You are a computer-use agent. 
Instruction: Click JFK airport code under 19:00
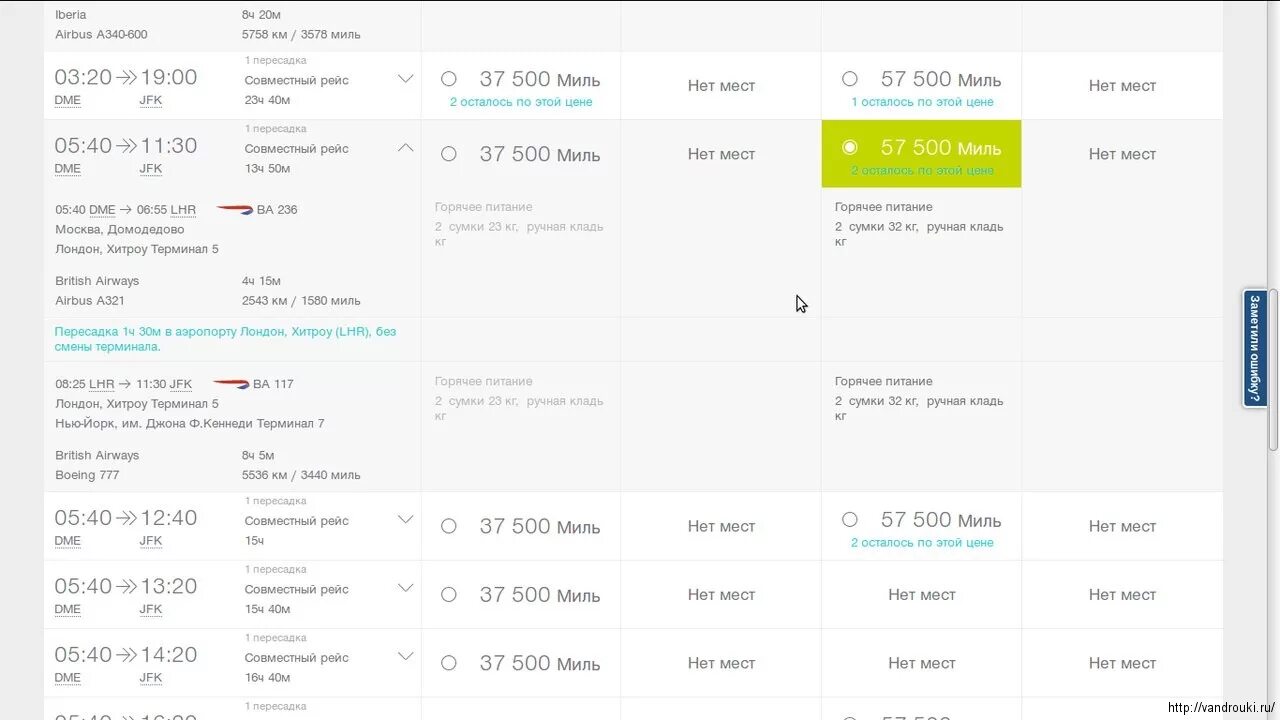(x=151, y=100)
